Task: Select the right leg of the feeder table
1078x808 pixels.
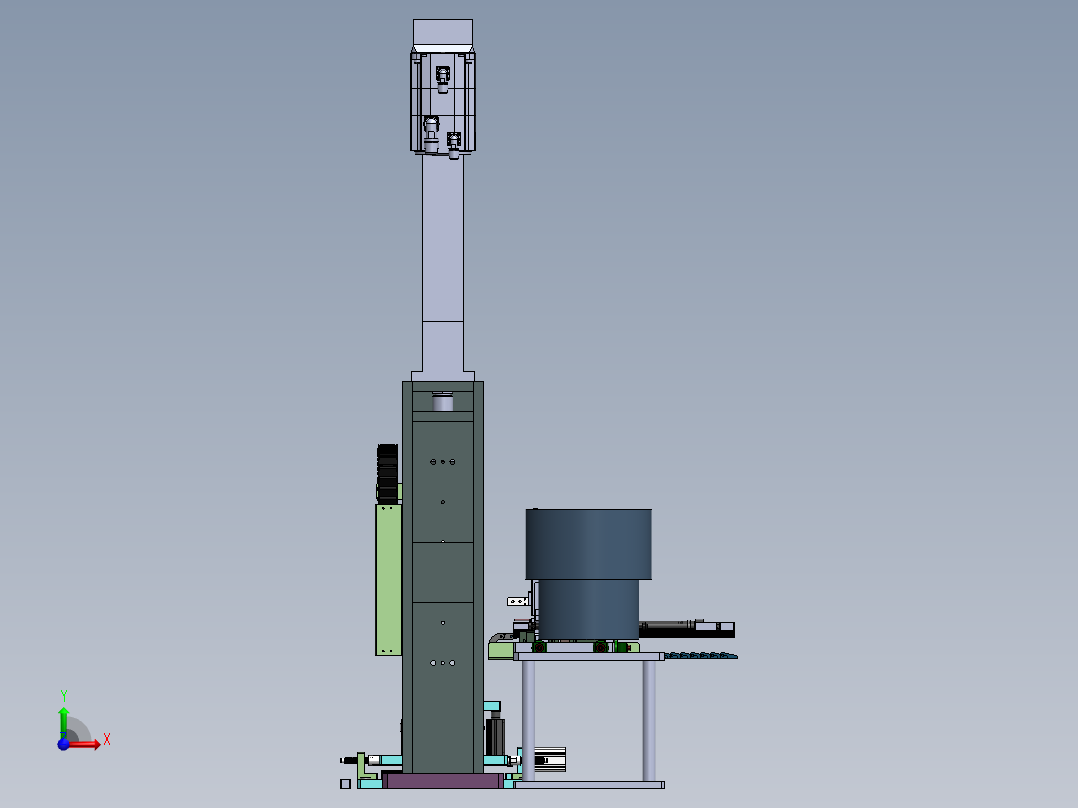Action: coord(649,720)
